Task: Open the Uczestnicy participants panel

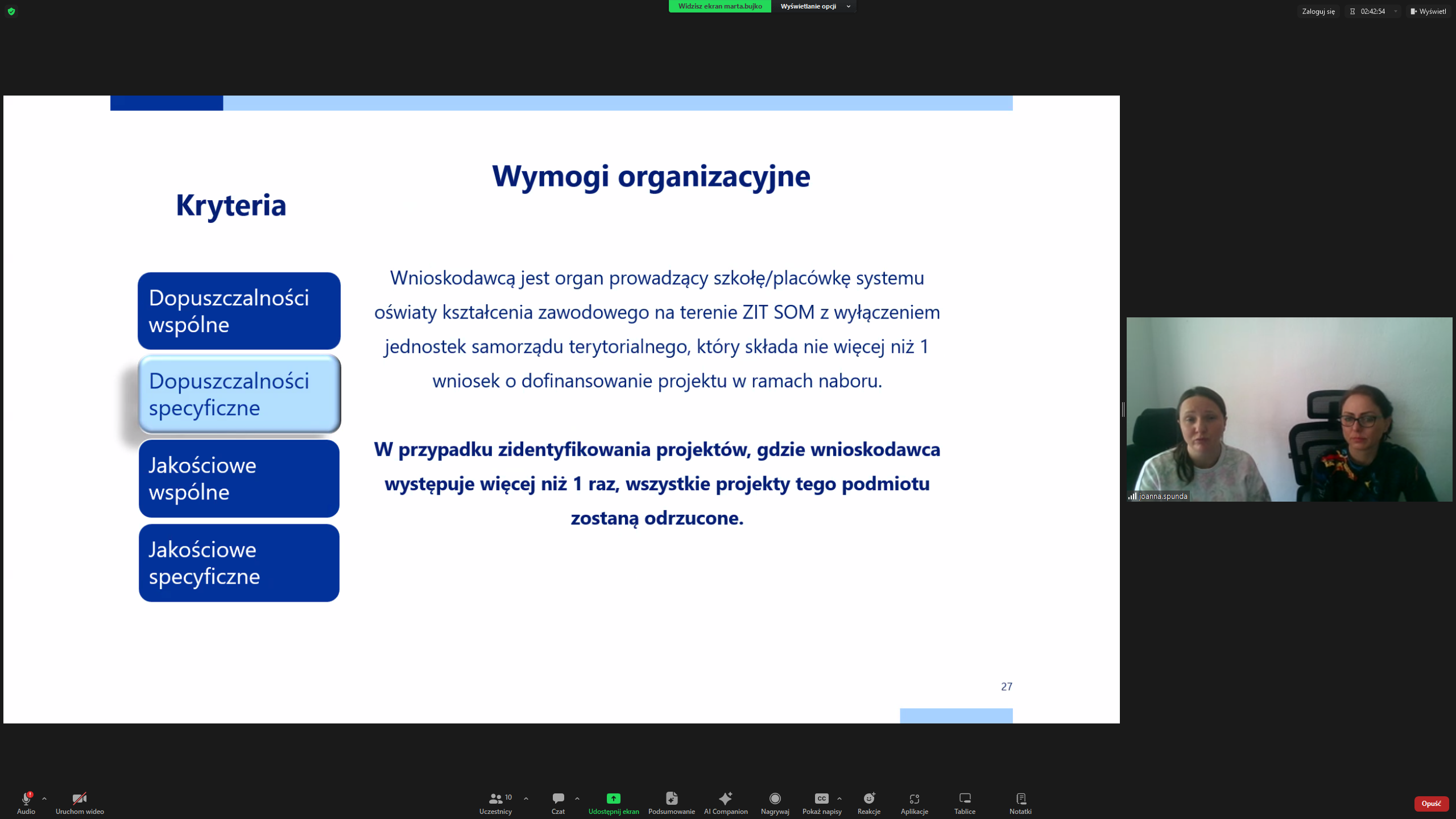Action: [x=495, y=803]
